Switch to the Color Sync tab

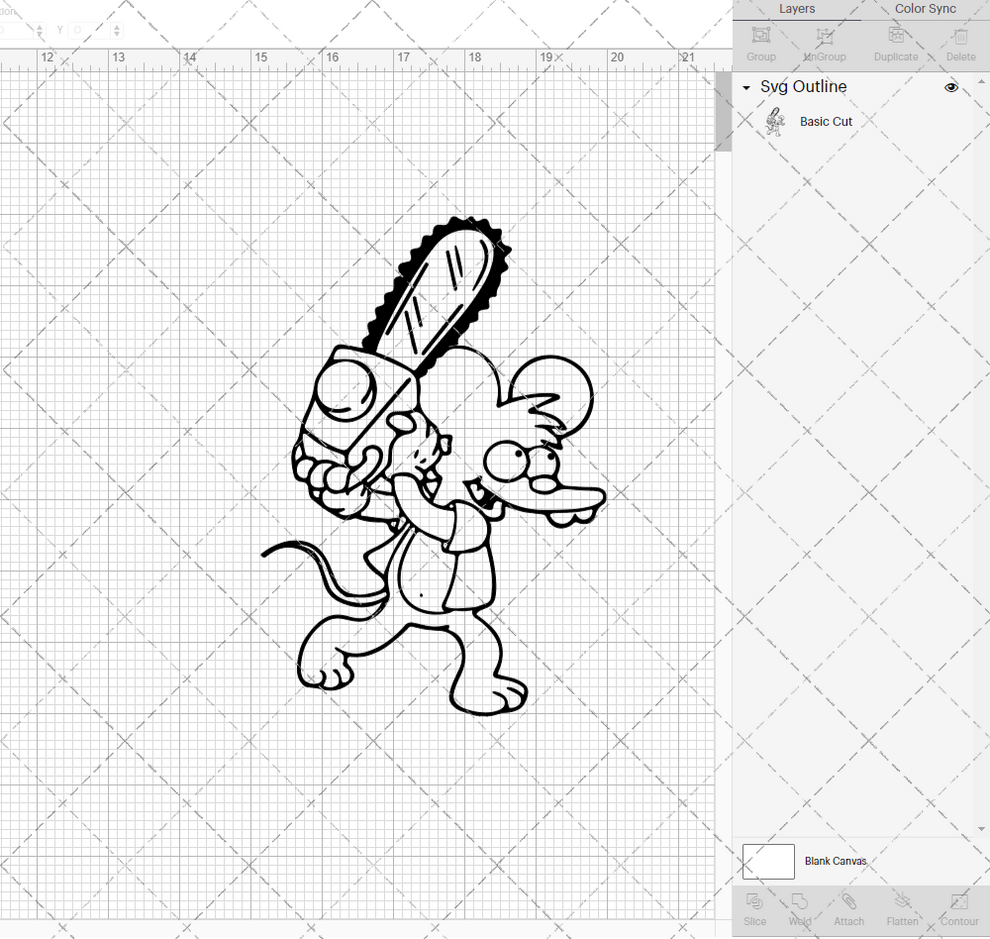[x=924, y=9]
